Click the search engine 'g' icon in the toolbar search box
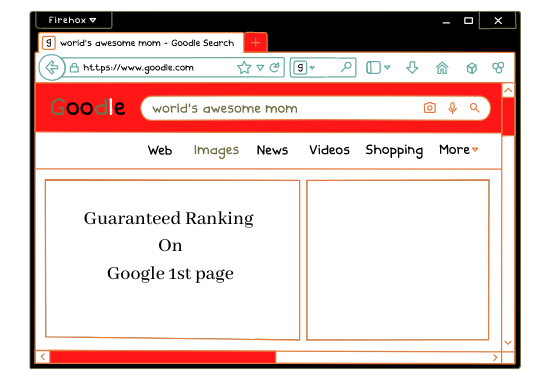 pyautogui.click(x=300, y=67)
